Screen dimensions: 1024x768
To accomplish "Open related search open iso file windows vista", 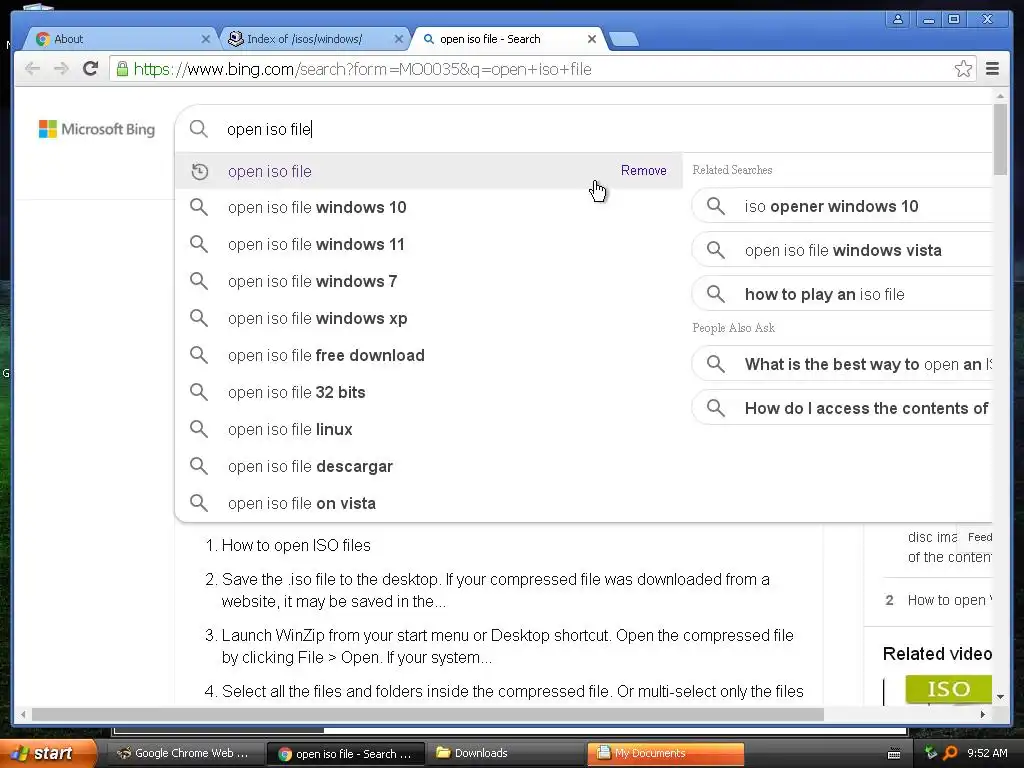I will 842,250.
